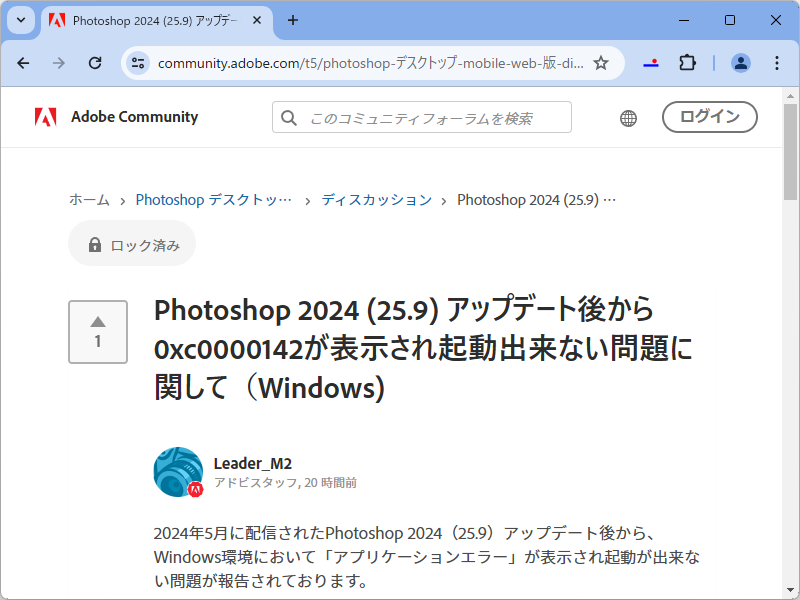Click the colored bookmark icon beside extensions

[651, 62]
